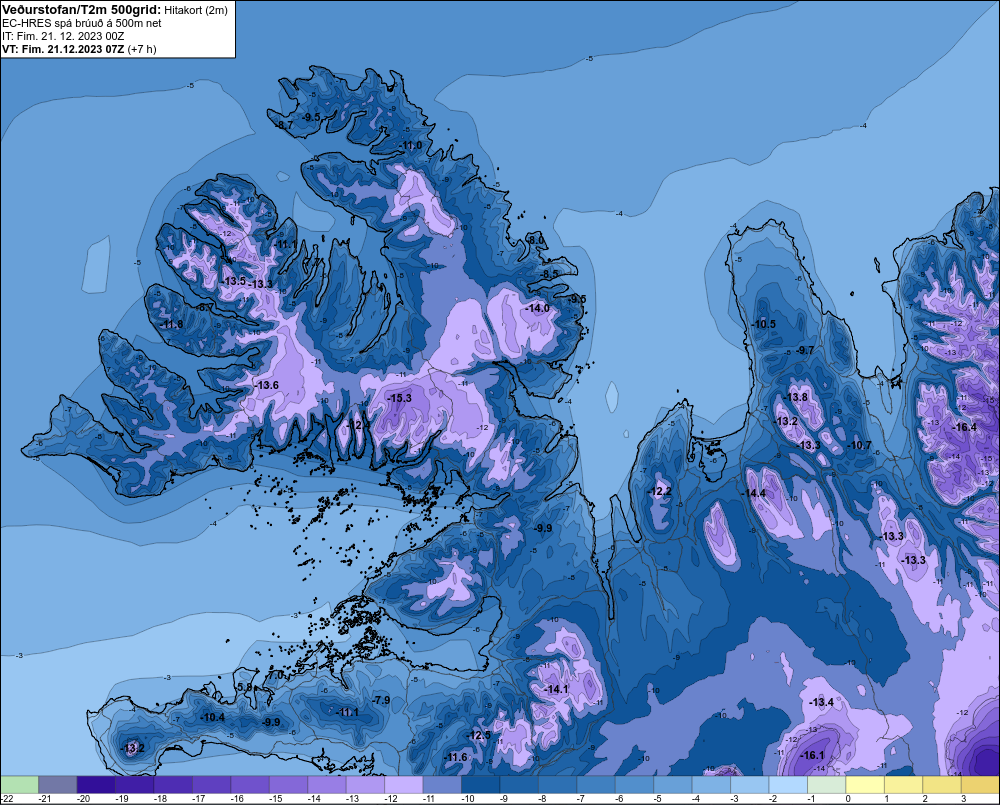Pick the legend swatch labeled -20
This screenshot has width=1000, height=805.
[96, 784]
